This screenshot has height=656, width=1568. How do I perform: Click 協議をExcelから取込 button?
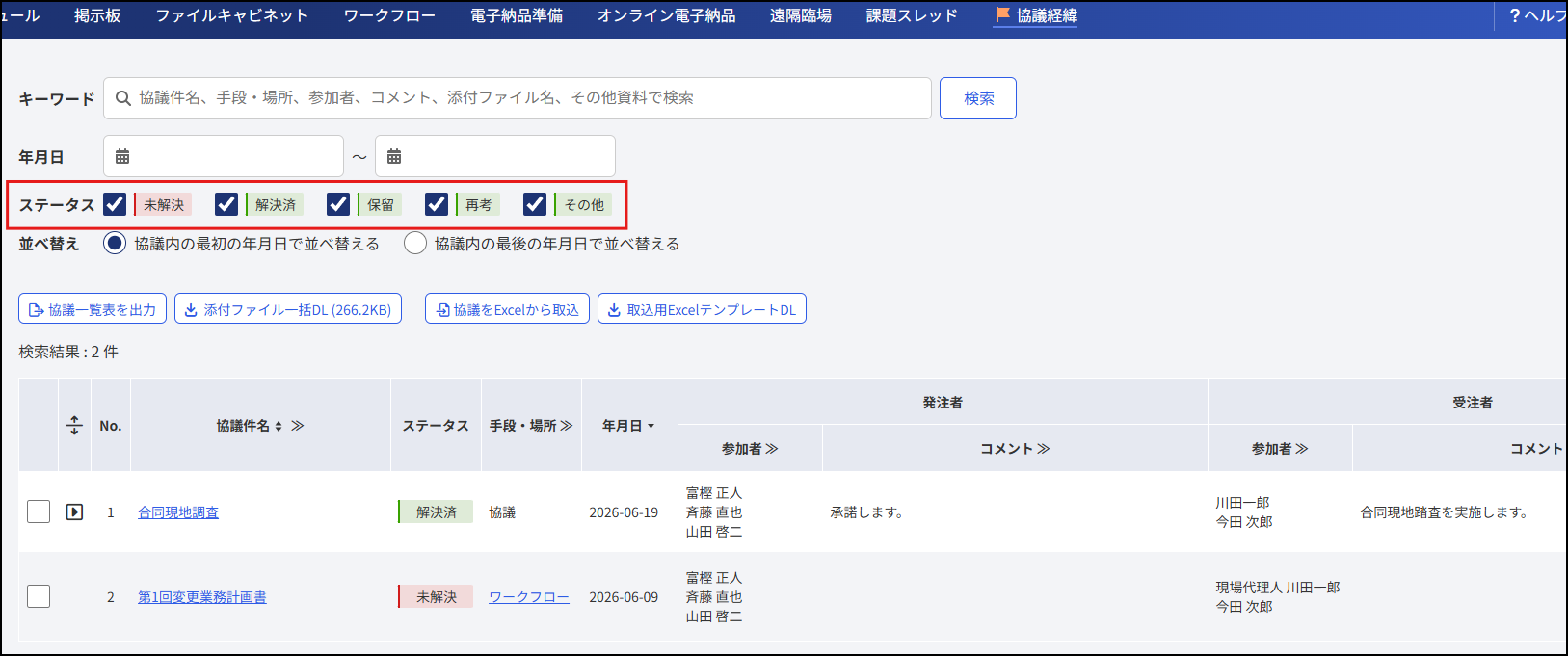[507, 309]
